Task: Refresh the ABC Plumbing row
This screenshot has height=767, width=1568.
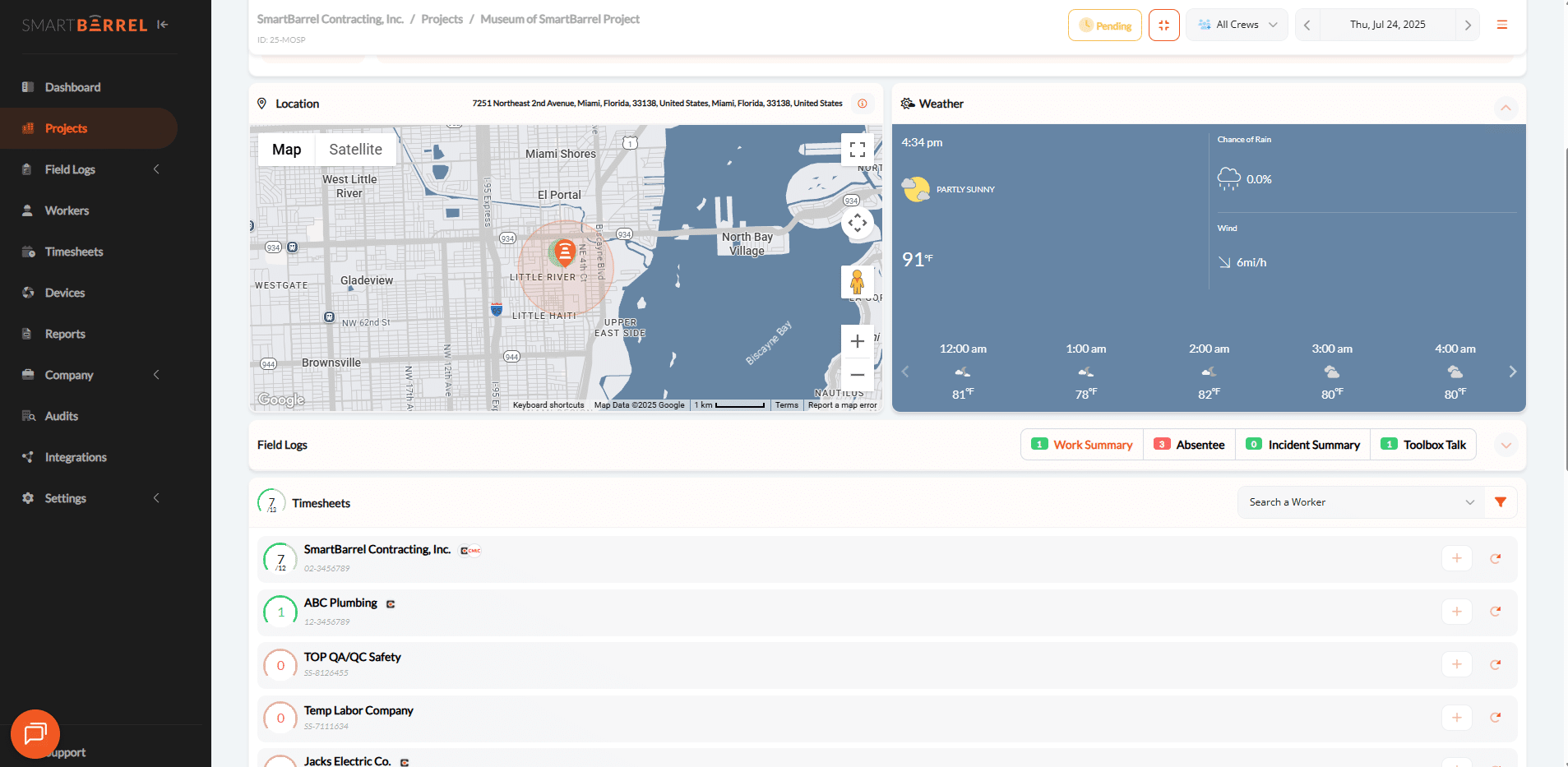Action: coord(1496,612)
